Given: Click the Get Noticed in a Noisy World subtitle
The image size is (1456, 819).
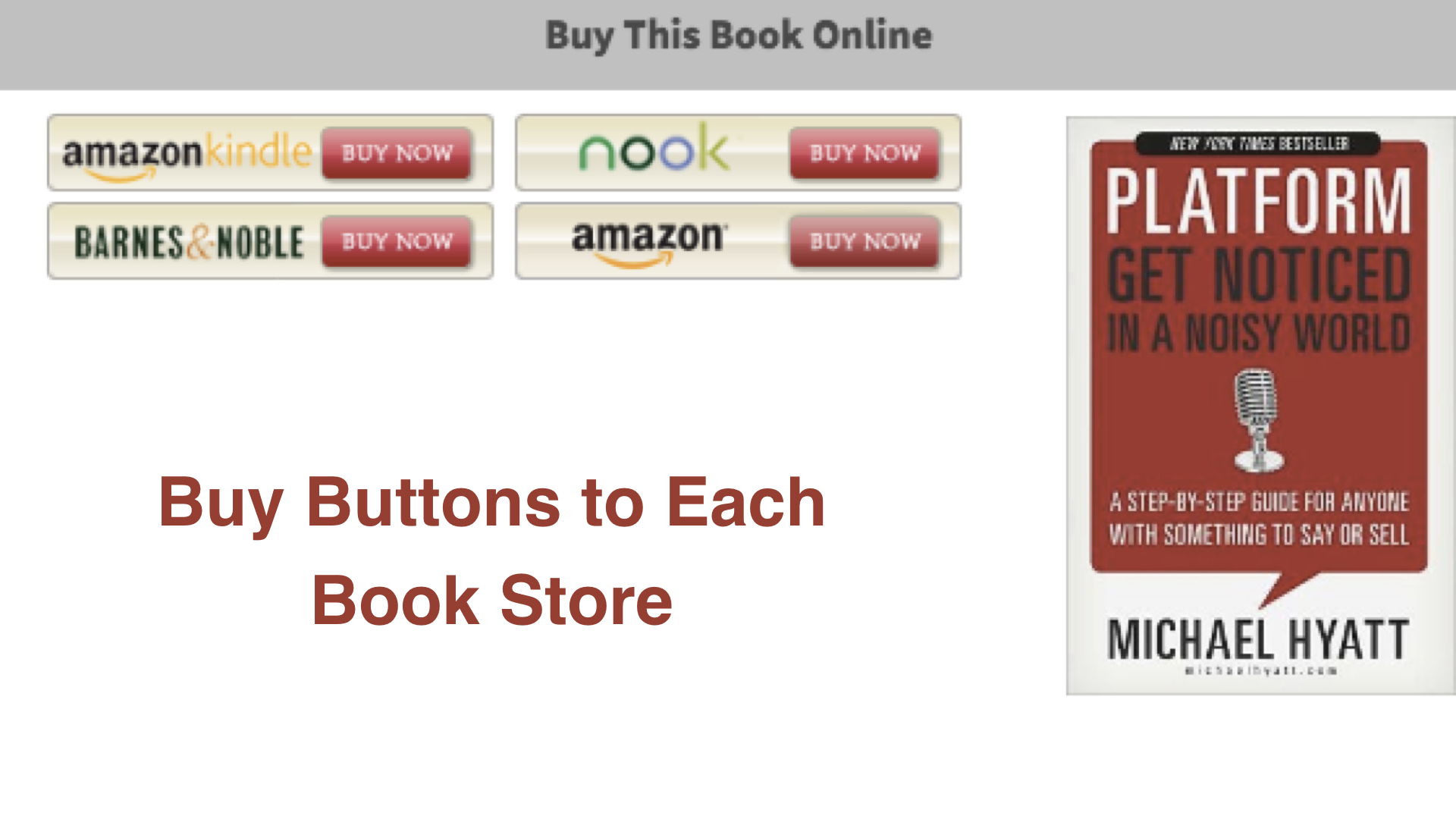Looking at the screenshot, I should [1258, 301].
